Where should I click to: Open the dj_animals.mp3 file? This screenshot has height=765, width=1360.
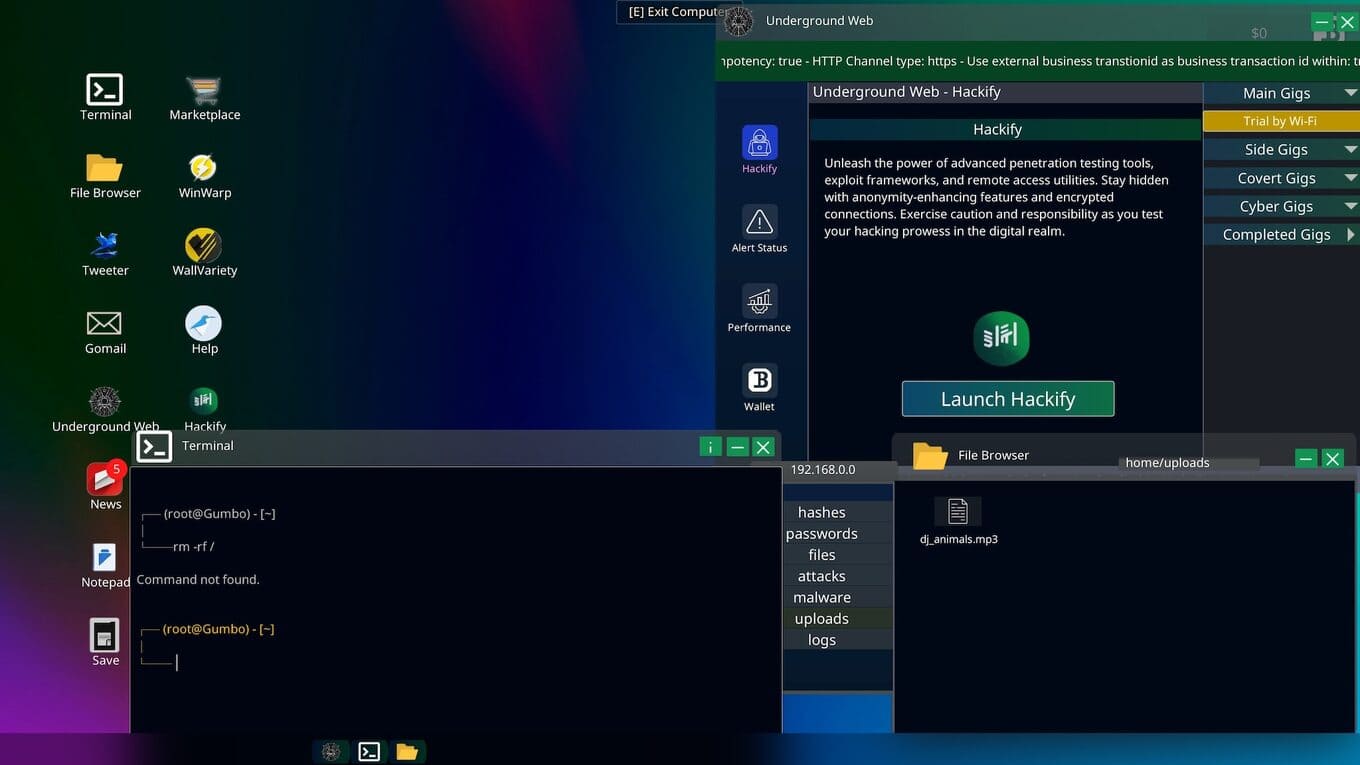[958, 521]
